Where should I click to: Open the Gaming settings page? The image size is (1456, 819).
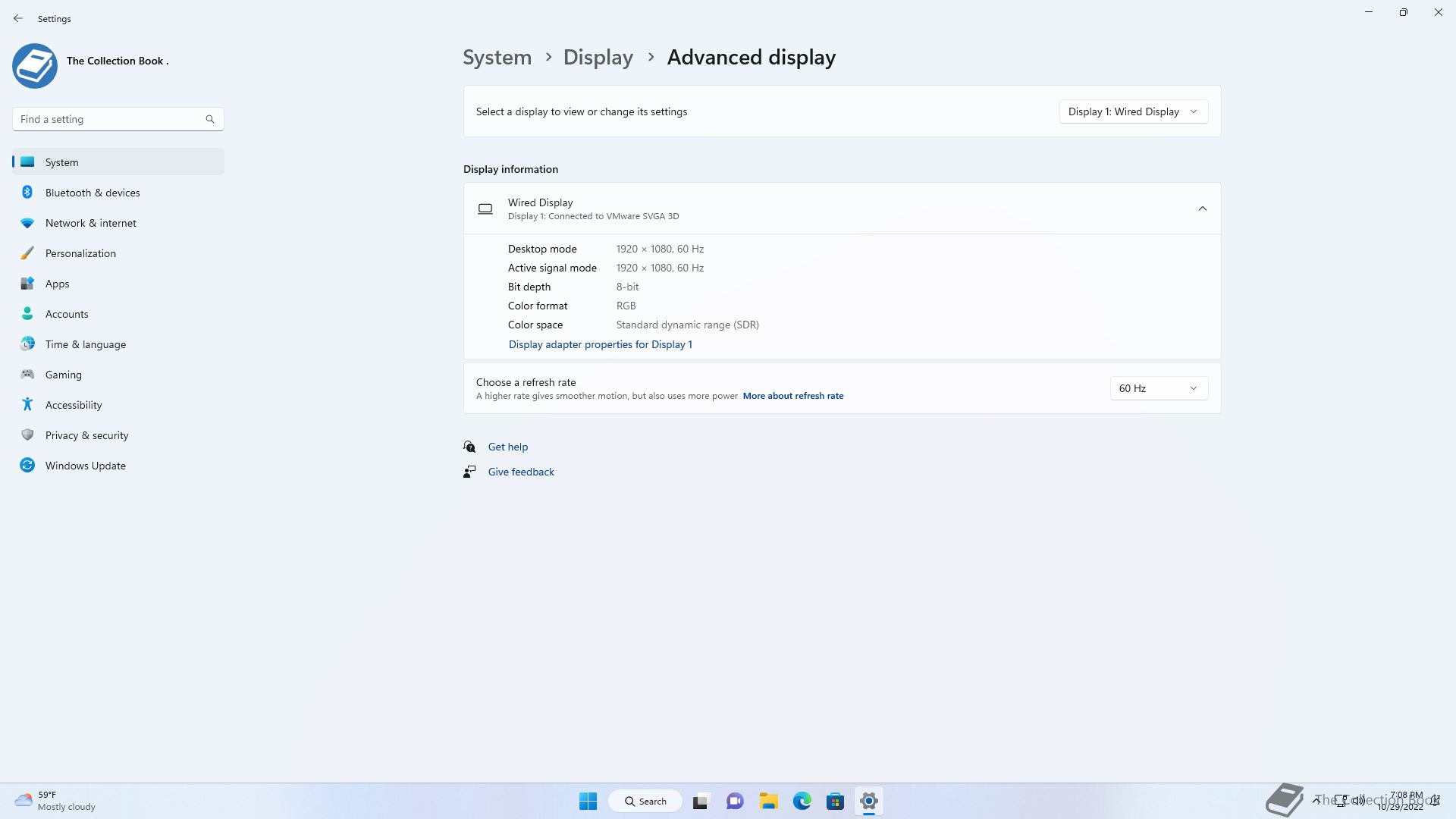[x=63, y=375]
